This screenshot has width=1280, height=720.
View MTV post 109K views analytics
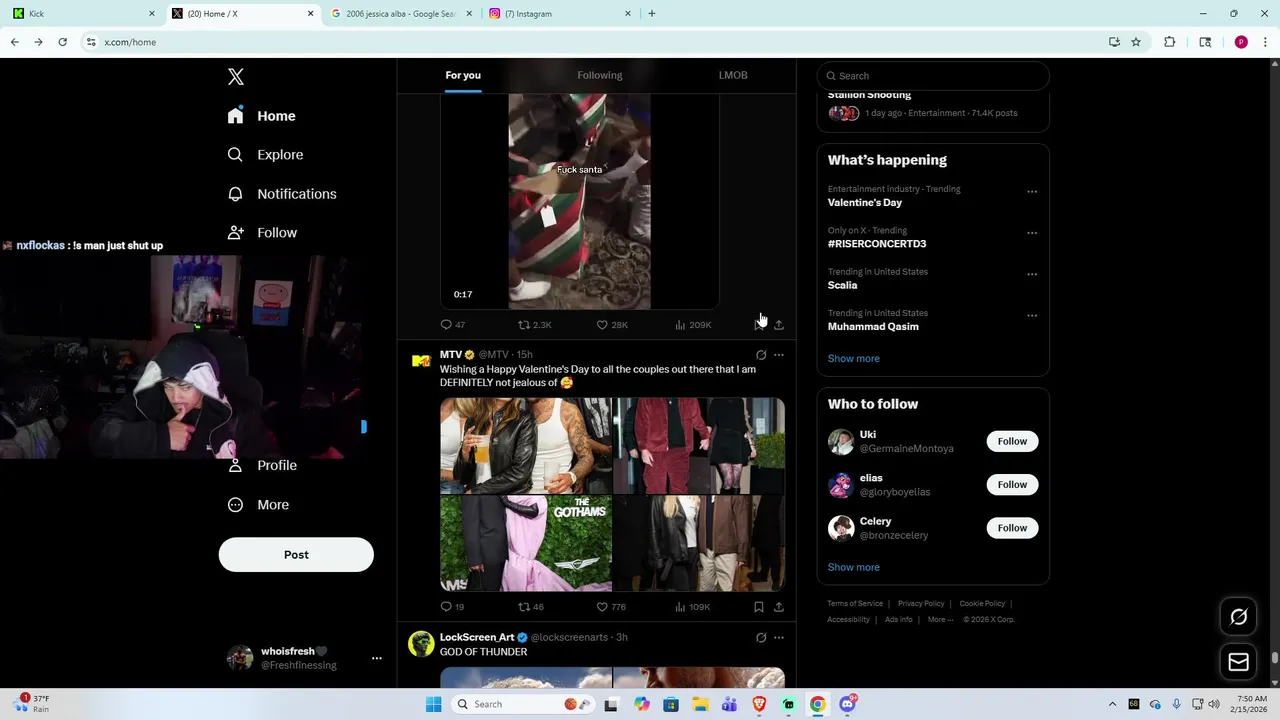click(693, 607)
